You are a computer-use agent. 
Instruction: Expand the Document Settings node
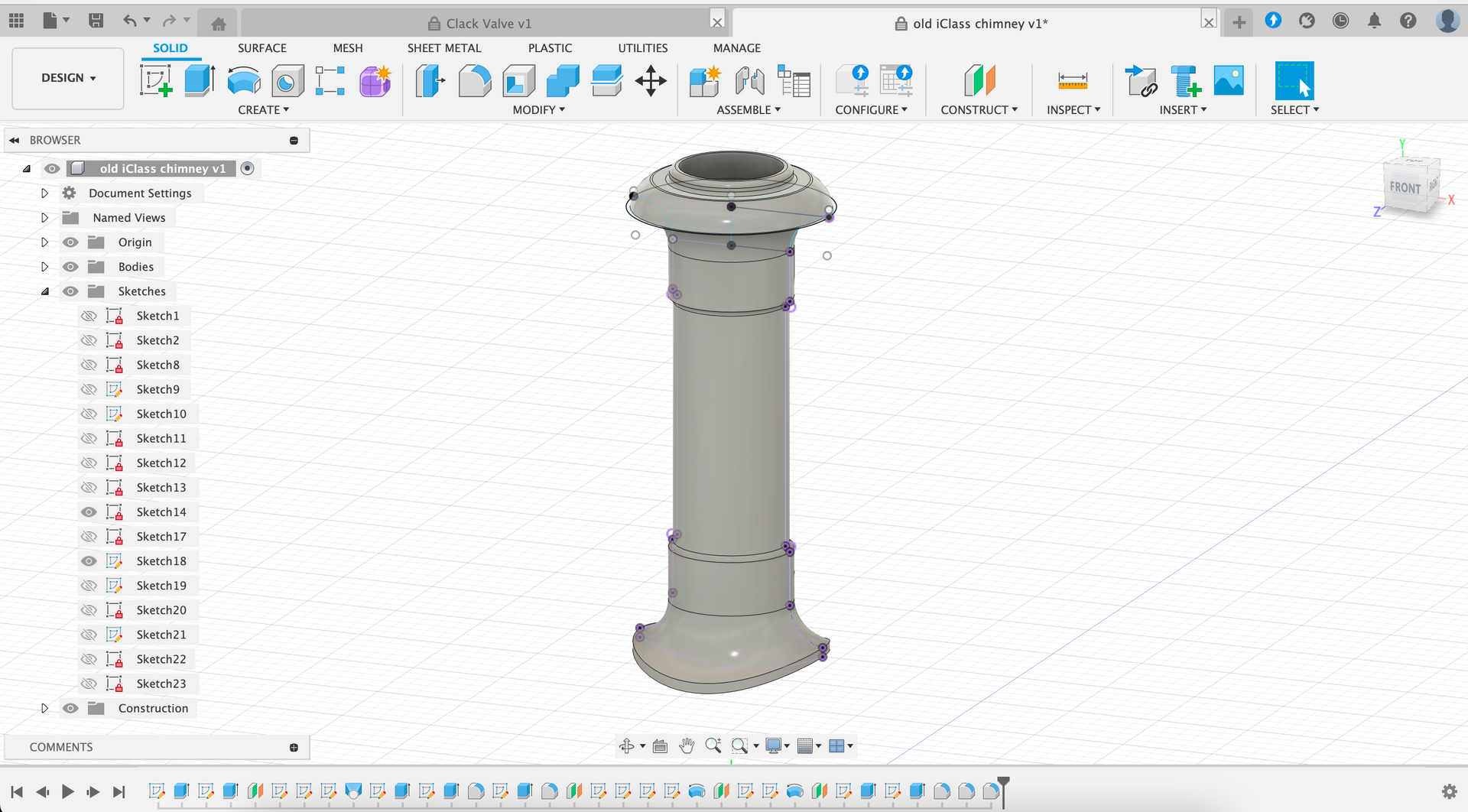coord(44,193)
